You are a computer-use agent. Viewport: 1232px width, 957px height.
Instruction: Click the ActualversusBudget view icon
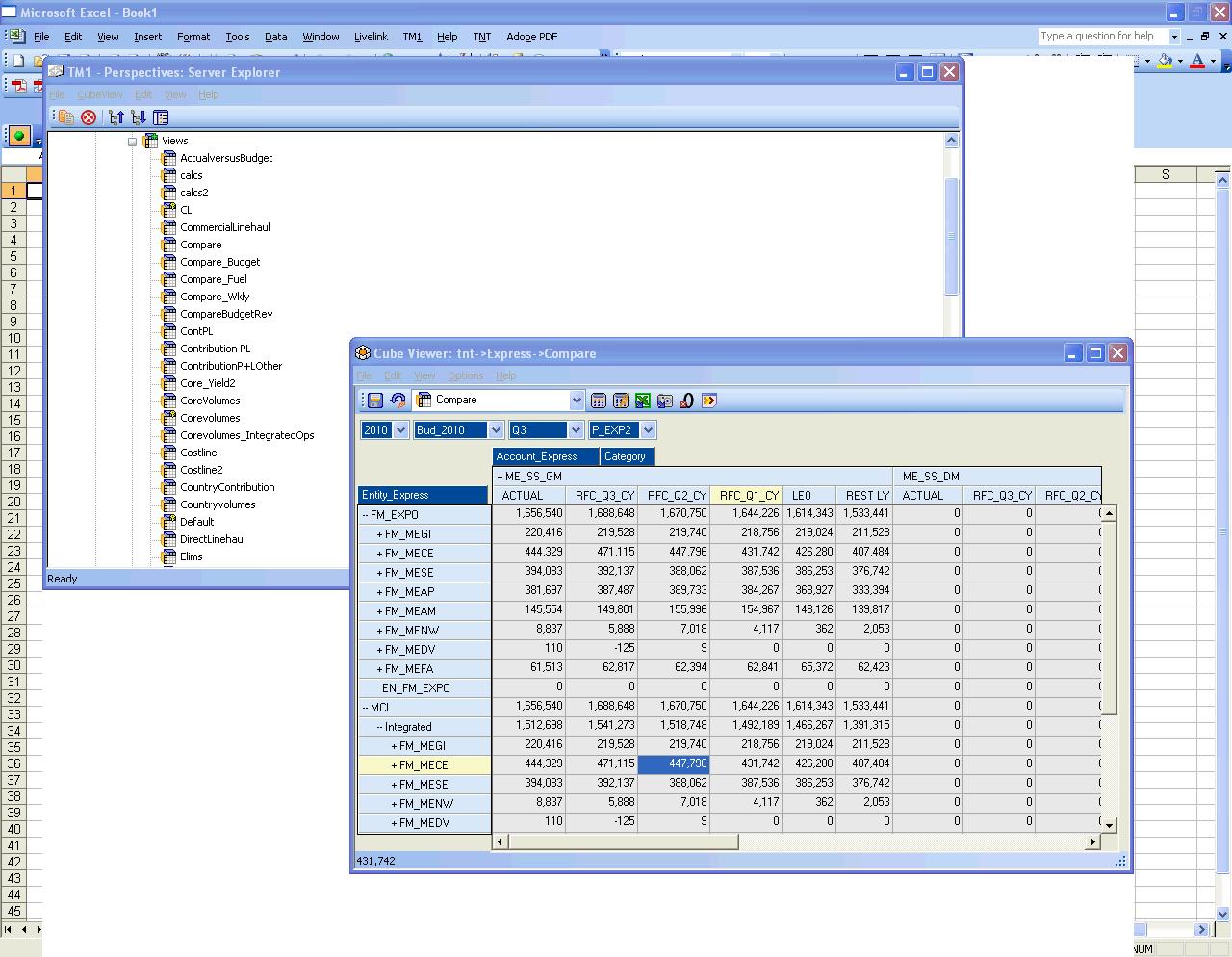169,158
